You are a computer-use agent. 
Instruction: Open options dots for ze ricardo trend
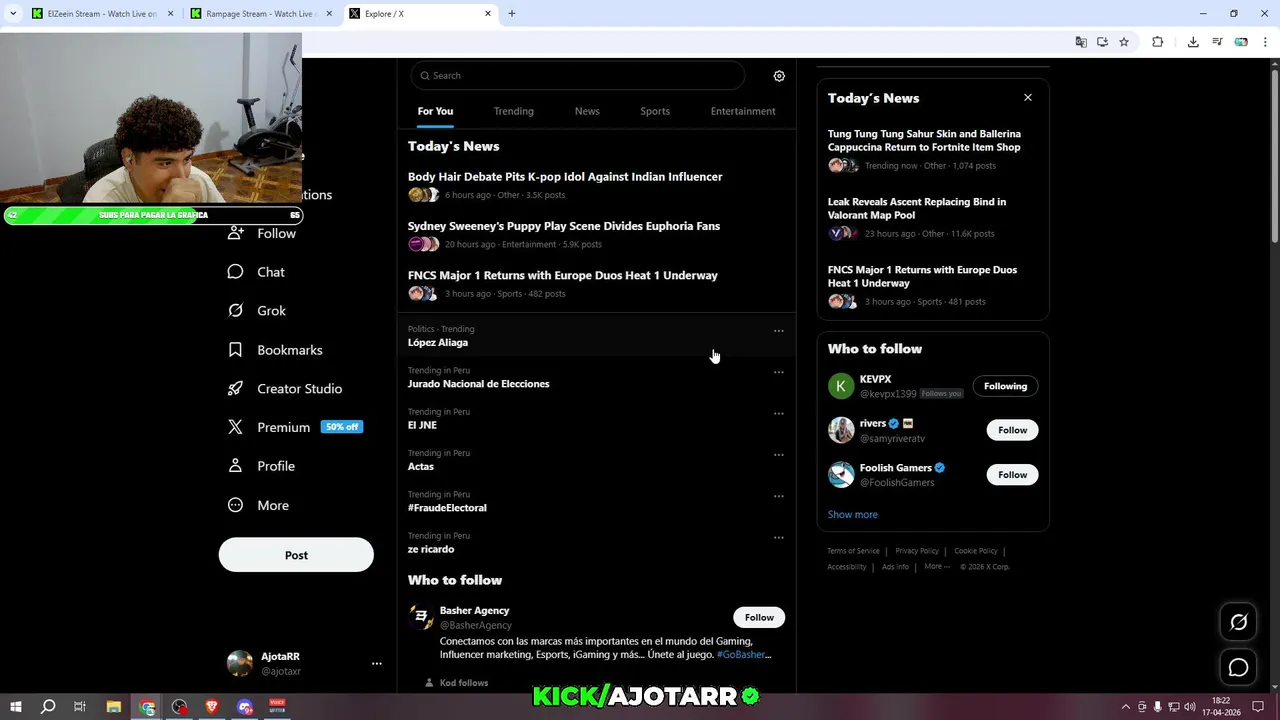[x=778, y=538]
